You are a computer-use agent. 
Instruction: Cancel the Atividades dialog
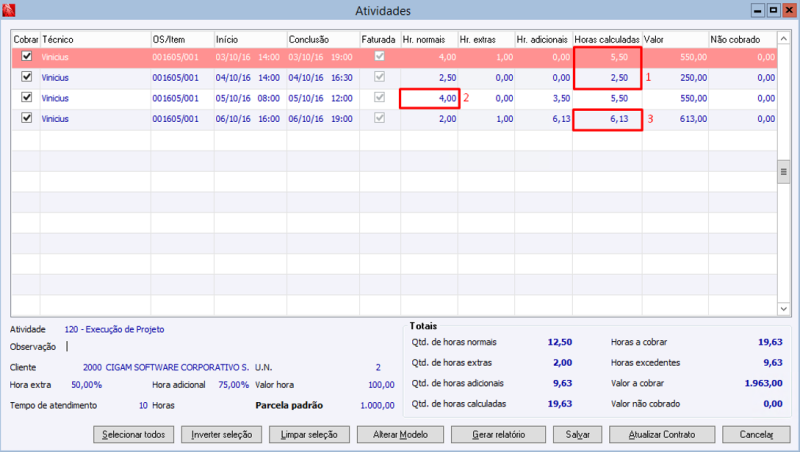click(757, 435)
